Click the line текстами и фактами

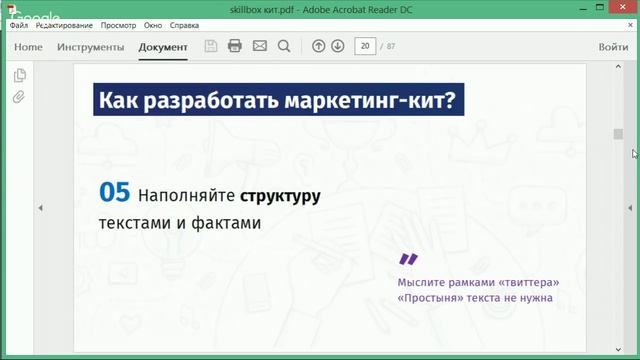pyautogui.click(x=180, y=223)
